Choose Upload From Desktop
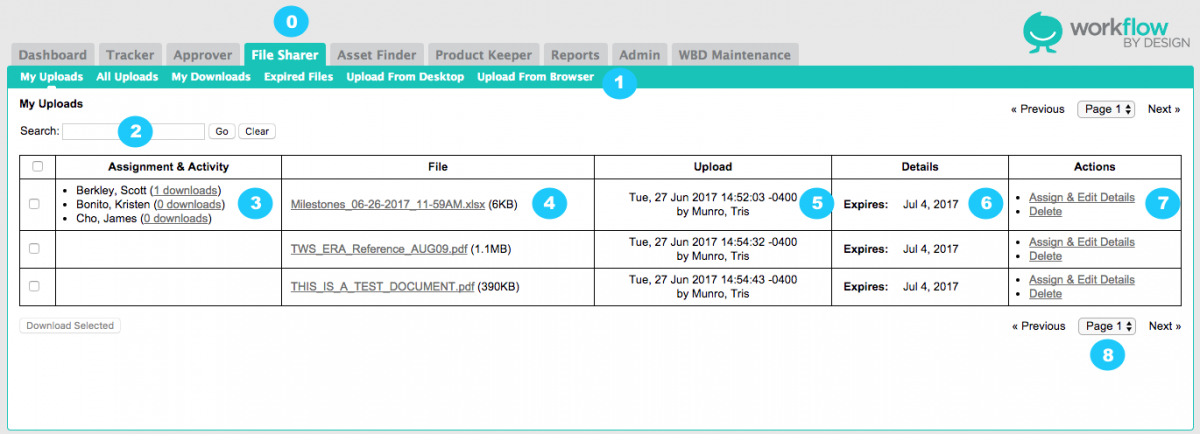1200x434 pixels. coord(405,77)
